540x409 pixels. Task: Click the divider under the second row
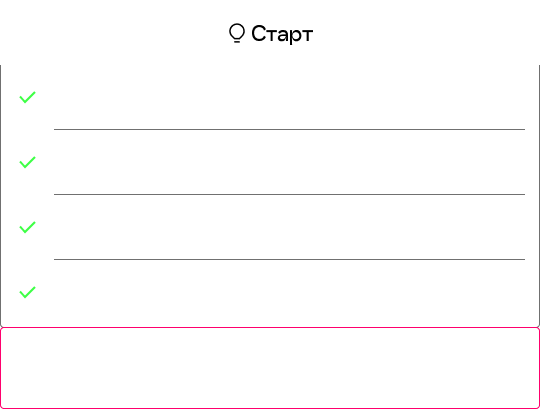(289, 195)
